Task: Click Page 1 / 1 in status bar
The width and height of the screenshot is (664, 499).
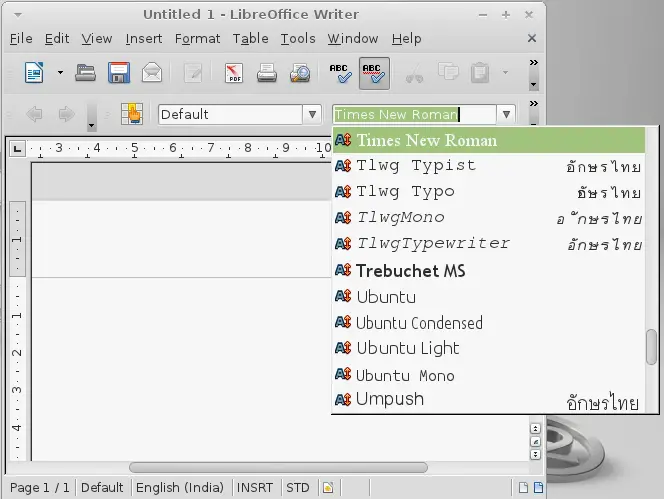Action: tap(39, 488)
